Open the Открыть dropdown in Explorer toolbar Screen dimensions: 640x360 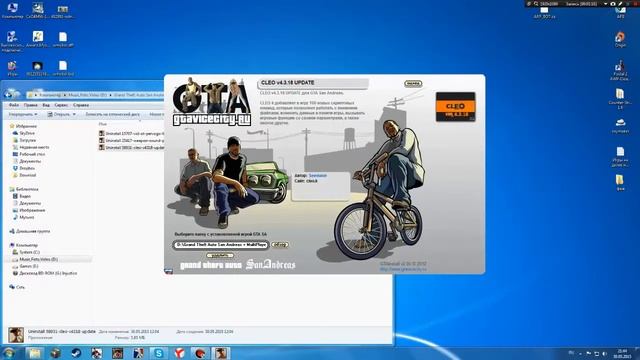[62, 114]
